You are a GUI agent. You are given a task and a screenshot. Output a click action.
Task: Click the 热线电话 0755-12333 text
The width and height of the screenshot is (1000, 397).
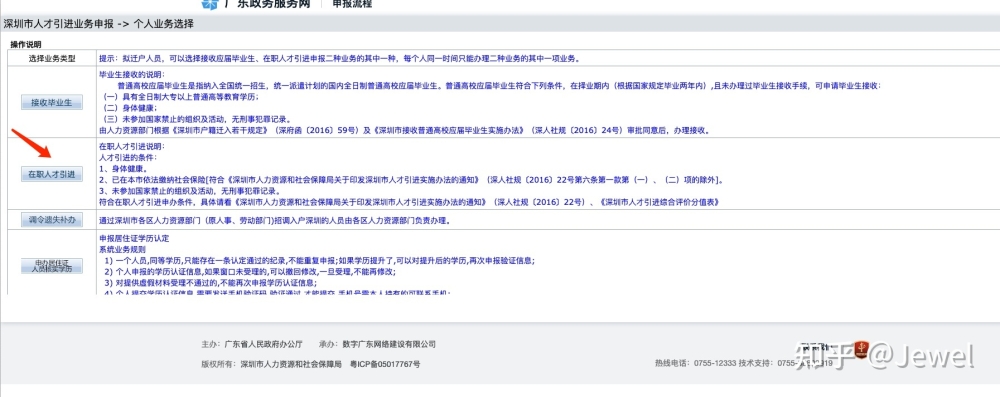coord(695,363)
